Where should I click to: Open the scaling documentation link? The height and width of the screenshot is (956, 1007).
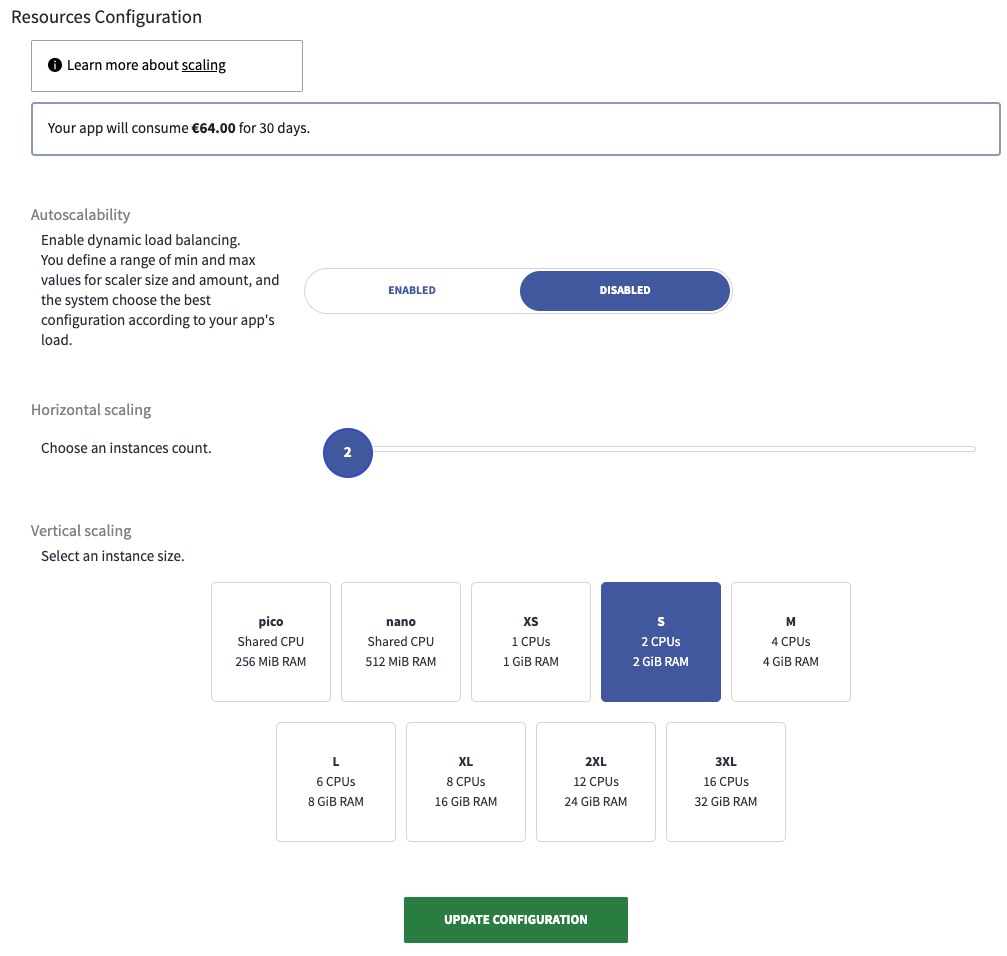(204, 65)
